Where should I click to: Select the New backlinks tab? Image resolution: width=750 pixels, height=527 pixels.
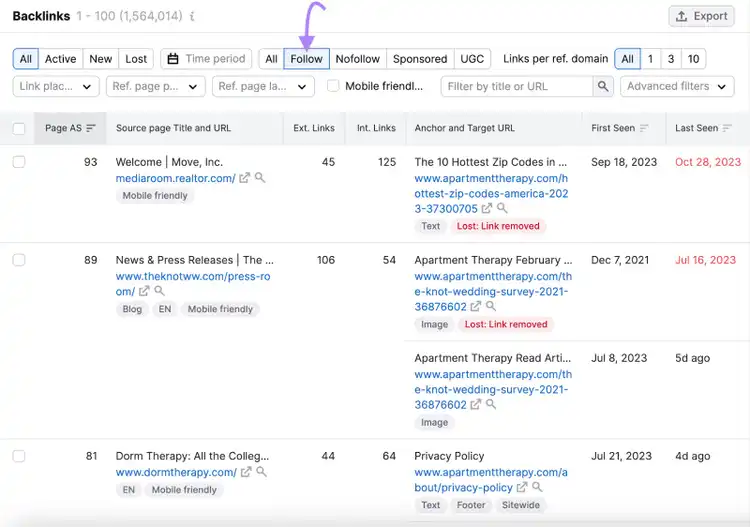point(100,59)
